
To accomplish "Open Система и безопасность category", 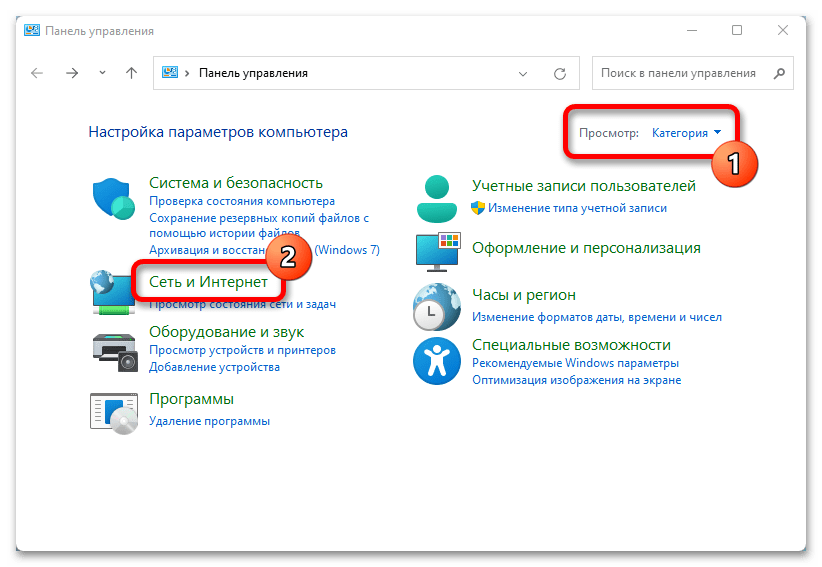I will pyautogui.click(x=235, y=183).
